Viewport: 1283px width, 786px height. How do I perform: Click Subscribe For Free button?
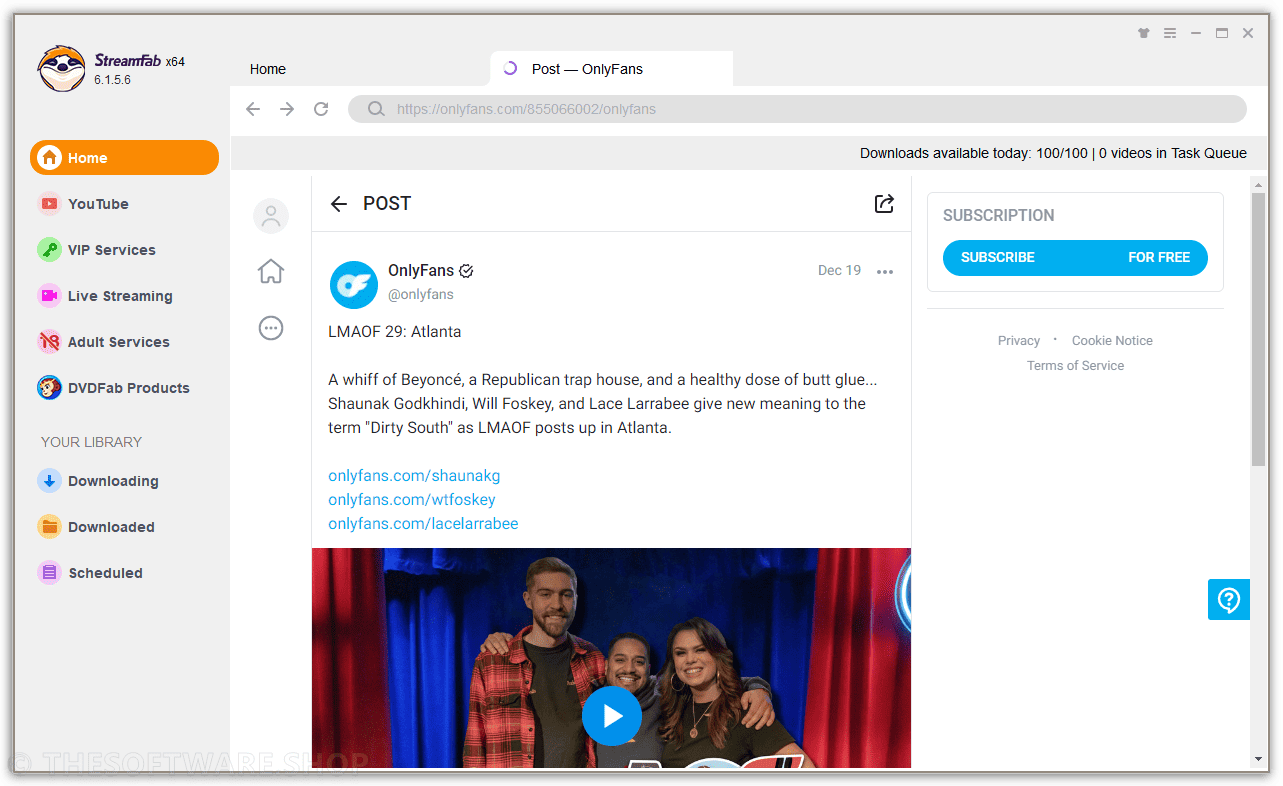coord(1075,257)
